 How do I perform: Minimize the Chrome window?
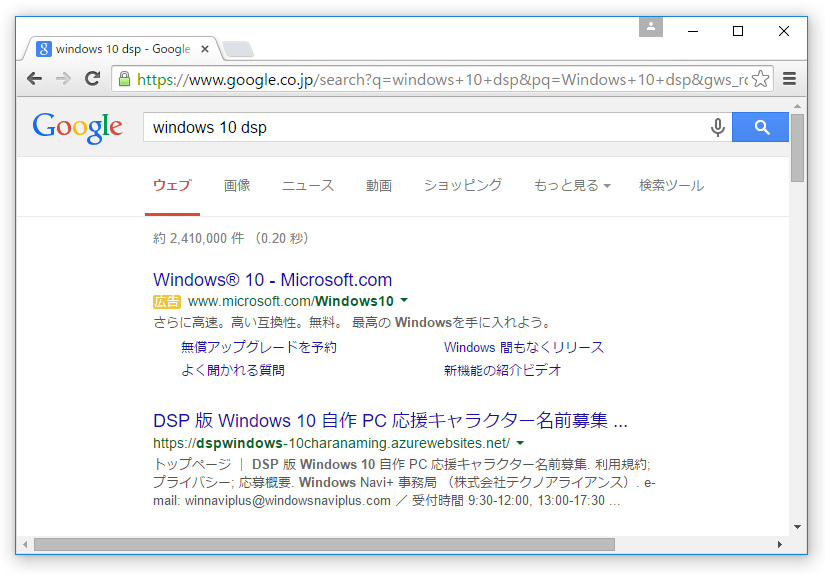pyautogui.click(x=693, y=31)
